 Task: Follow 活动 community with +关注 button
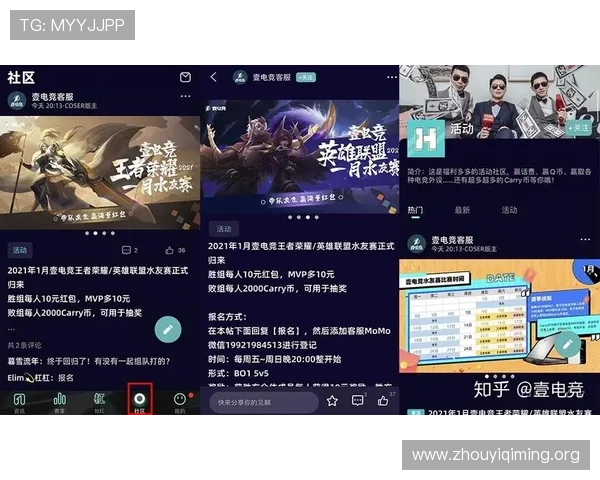pyautogui.click(x=578, y=128)
